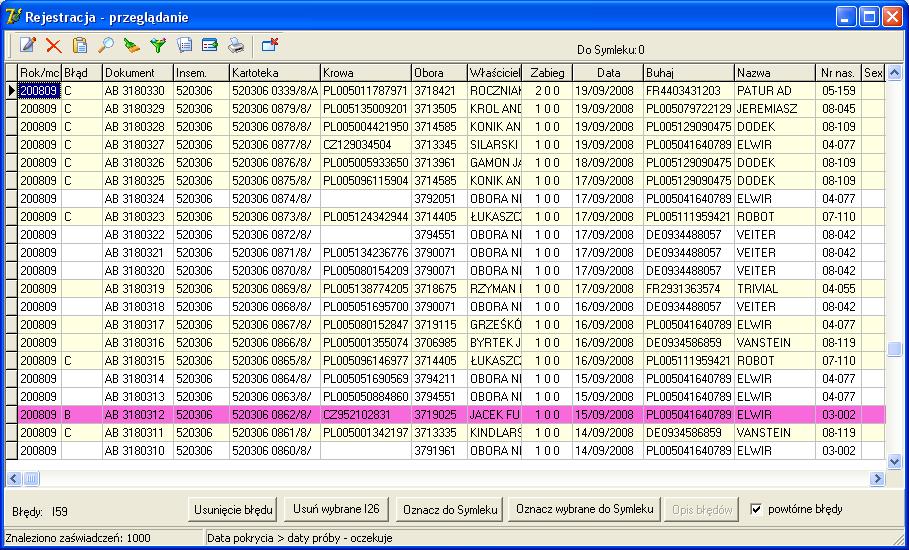This screenshot has height=550, width=909.
Task: Click the printer icon
Action: tap(236, 45)
